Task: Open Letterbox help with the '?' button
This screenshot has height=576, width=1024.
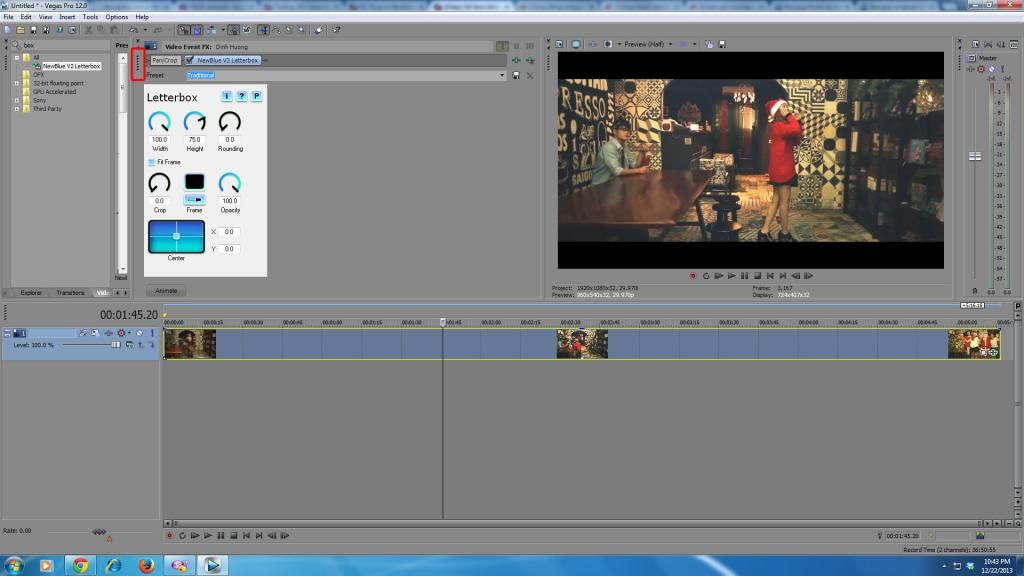Action: coord(241,96)
